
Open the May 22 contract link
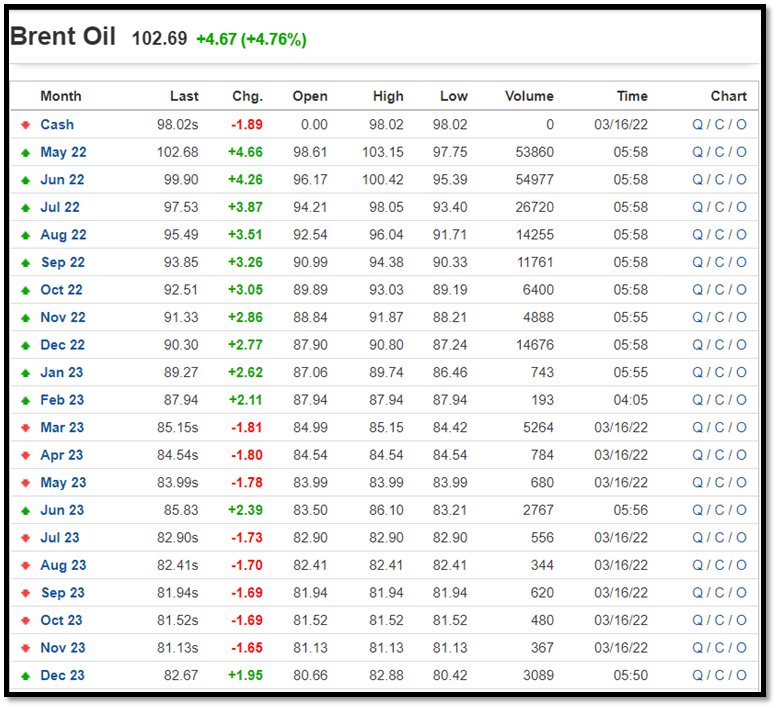[x=63, y=152]
